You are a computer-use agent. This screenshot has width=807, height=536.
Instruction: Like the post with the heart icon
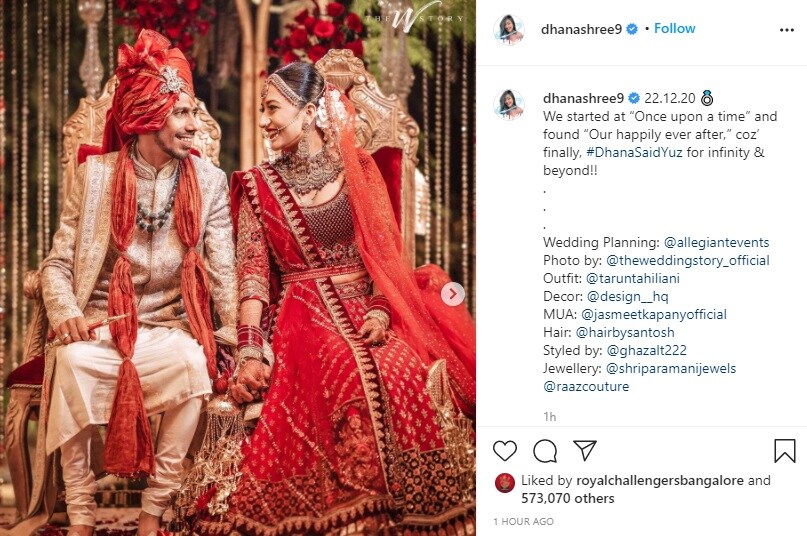pos(504,451)
